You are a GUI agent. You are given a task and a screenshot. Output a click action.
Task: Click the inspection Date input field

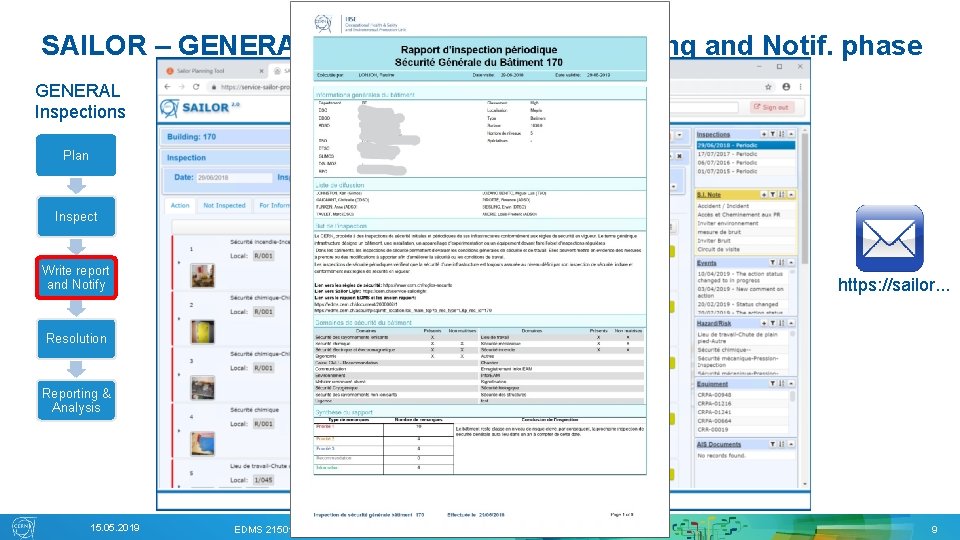[233, 178]
